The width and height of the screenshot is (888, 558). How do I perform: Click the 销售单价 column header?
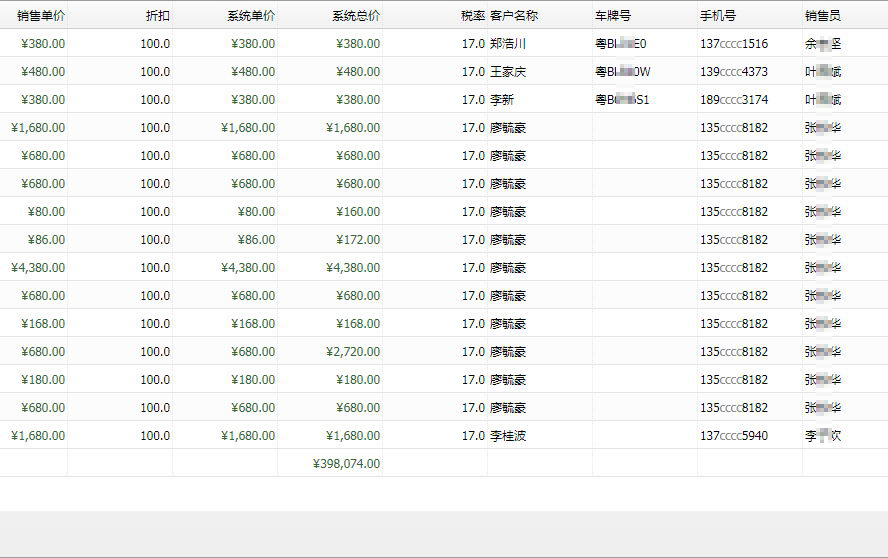[x=40, y=16]
